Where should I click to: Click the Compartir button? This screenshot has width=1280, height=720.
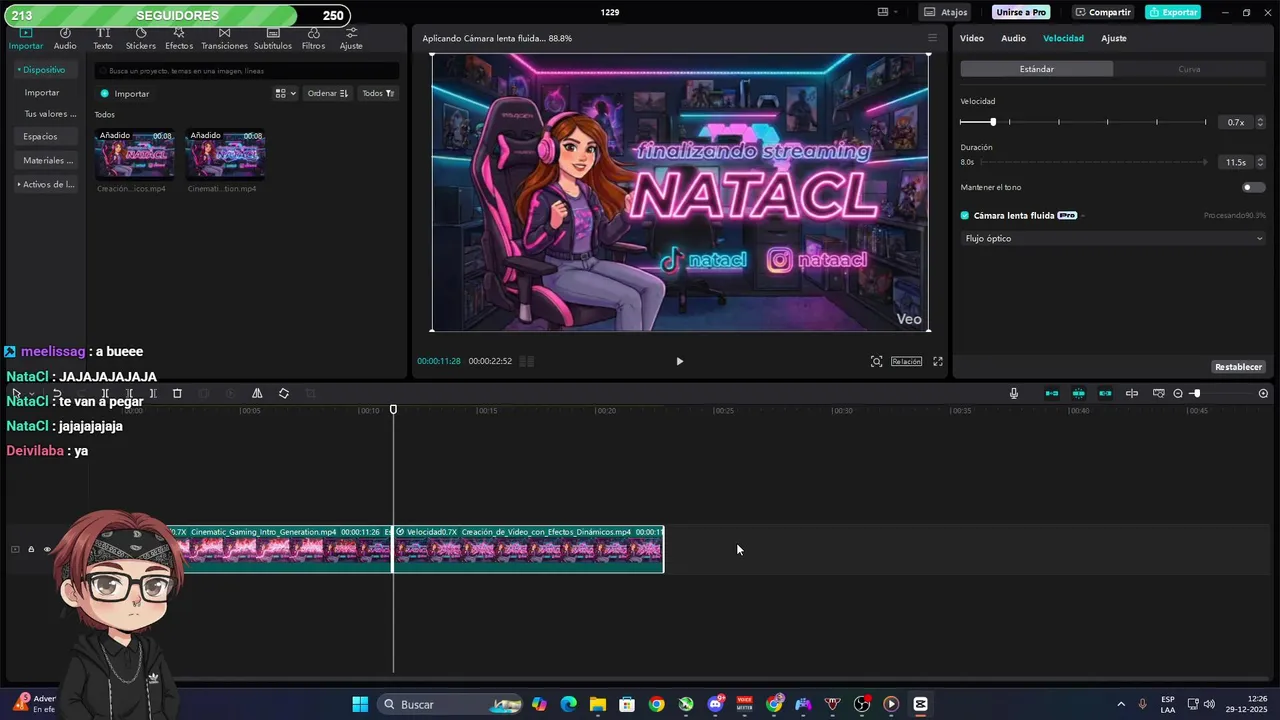(1103, 12)
